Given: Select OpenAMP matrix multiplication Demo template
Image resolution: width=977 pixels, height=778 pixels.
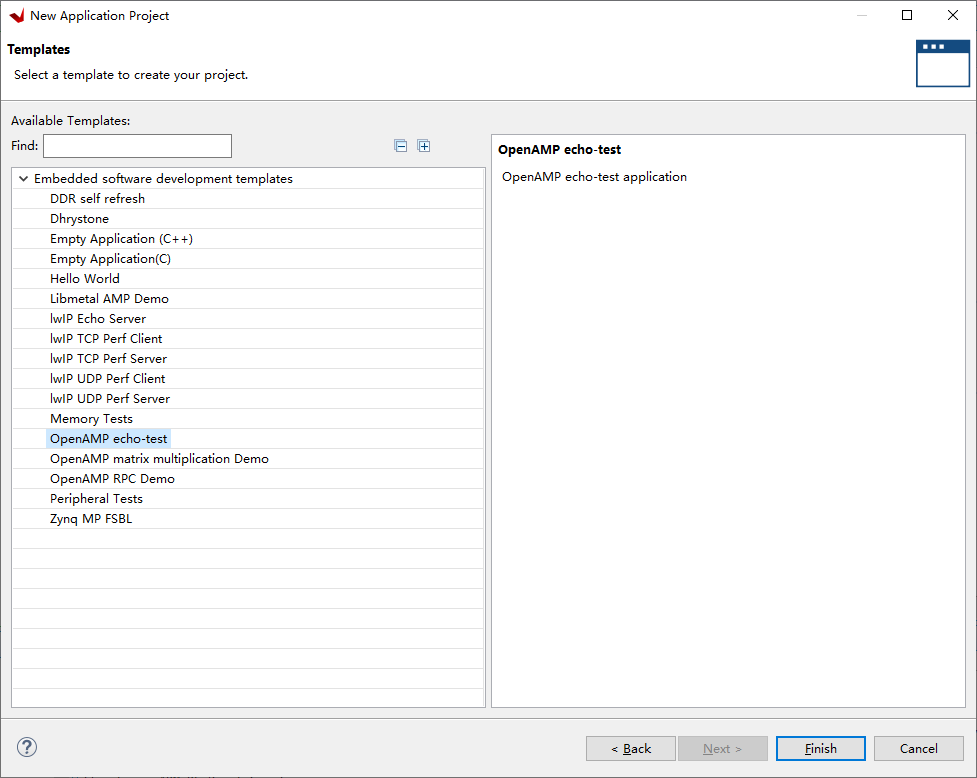Looking at the screenshot, I should [x=160, y=458].
